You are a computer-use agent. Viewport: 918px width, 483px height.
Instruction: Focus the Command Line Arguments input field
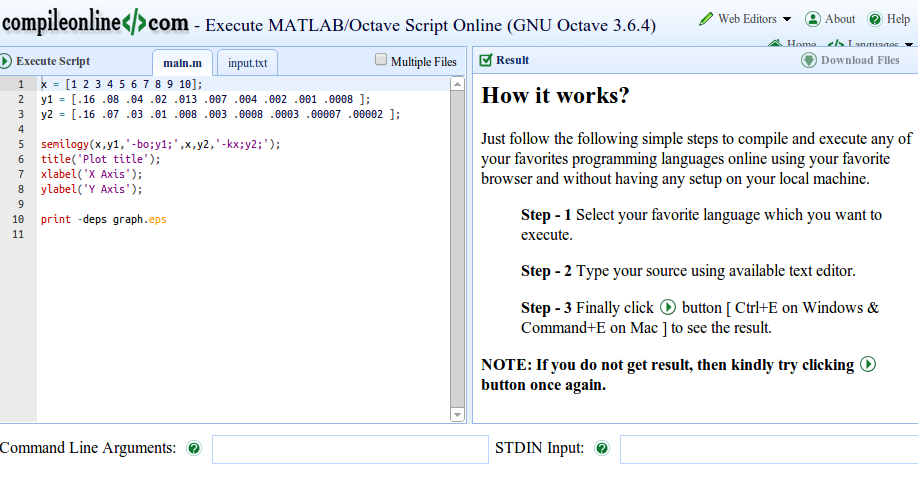pyautogui.click(x=350, y=450)
